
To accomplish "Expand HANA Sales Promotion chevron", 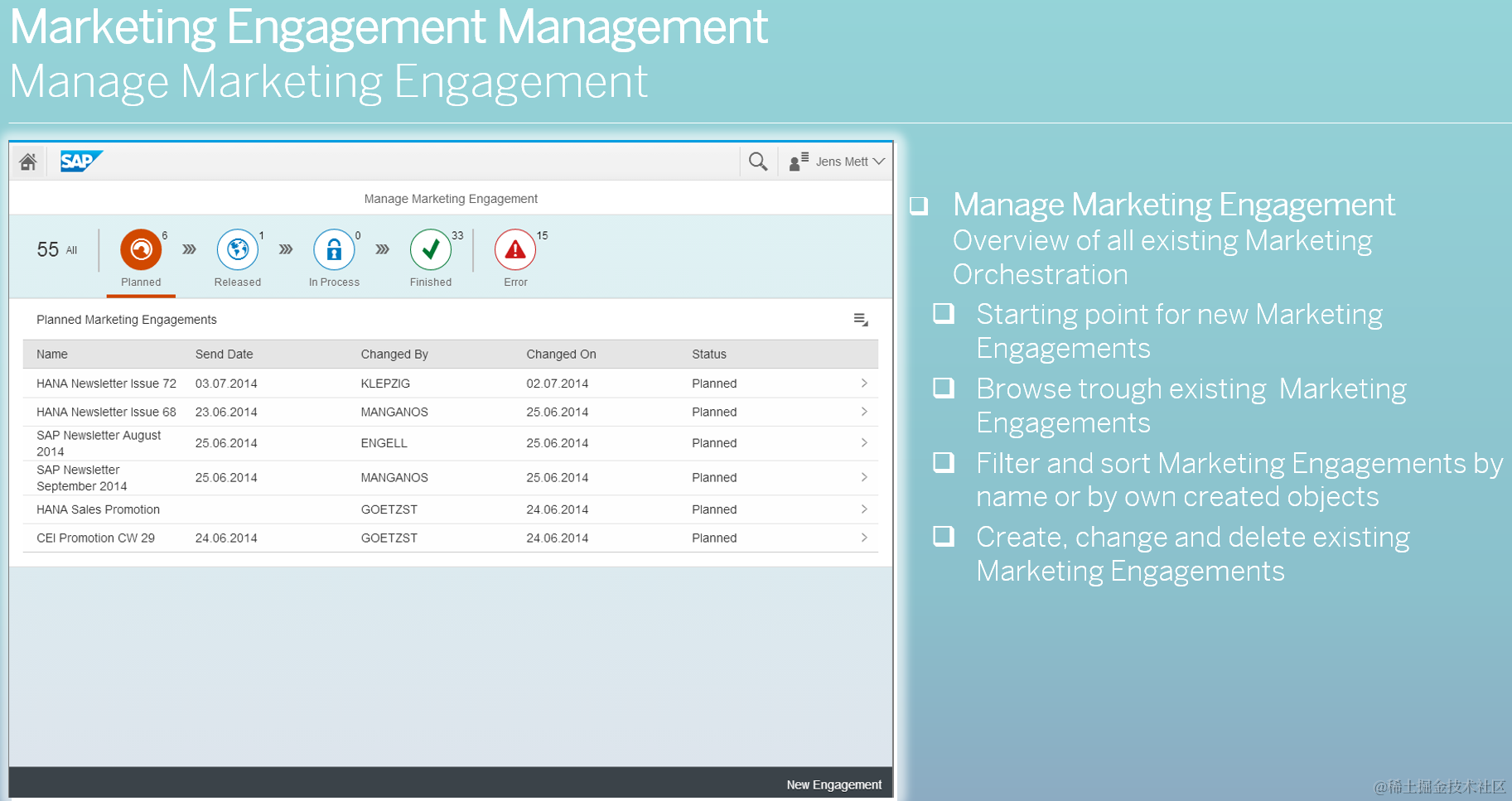I will tap(864, 509).
